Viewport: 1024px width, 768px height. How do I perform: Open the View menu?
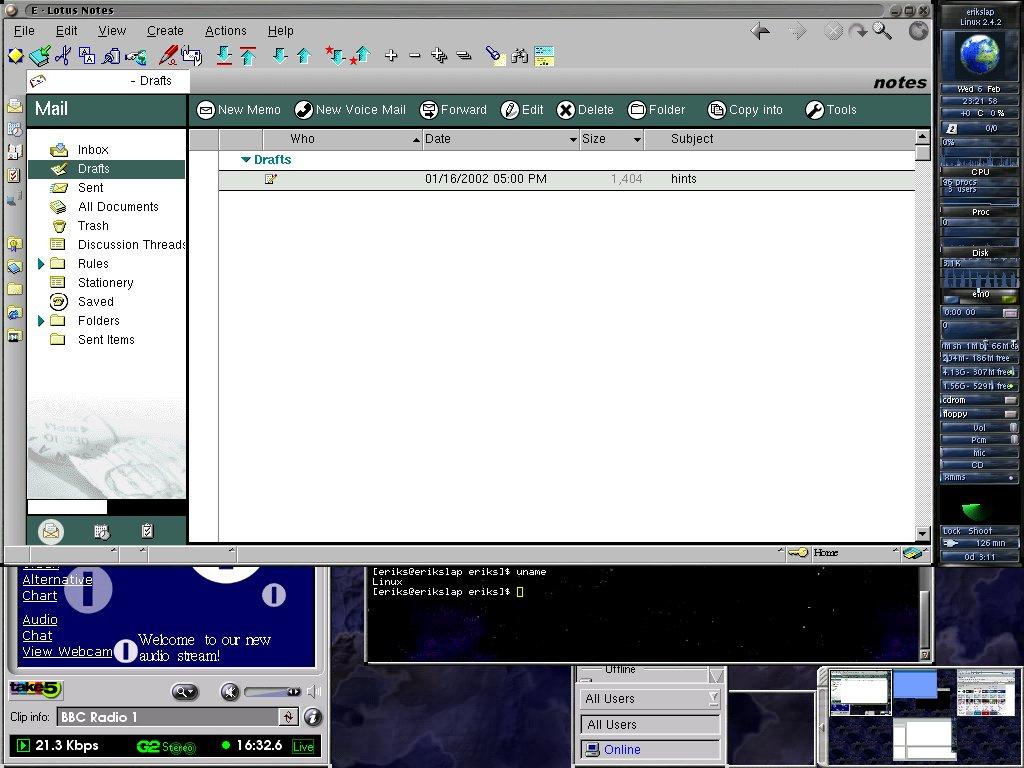click(112, 31)
